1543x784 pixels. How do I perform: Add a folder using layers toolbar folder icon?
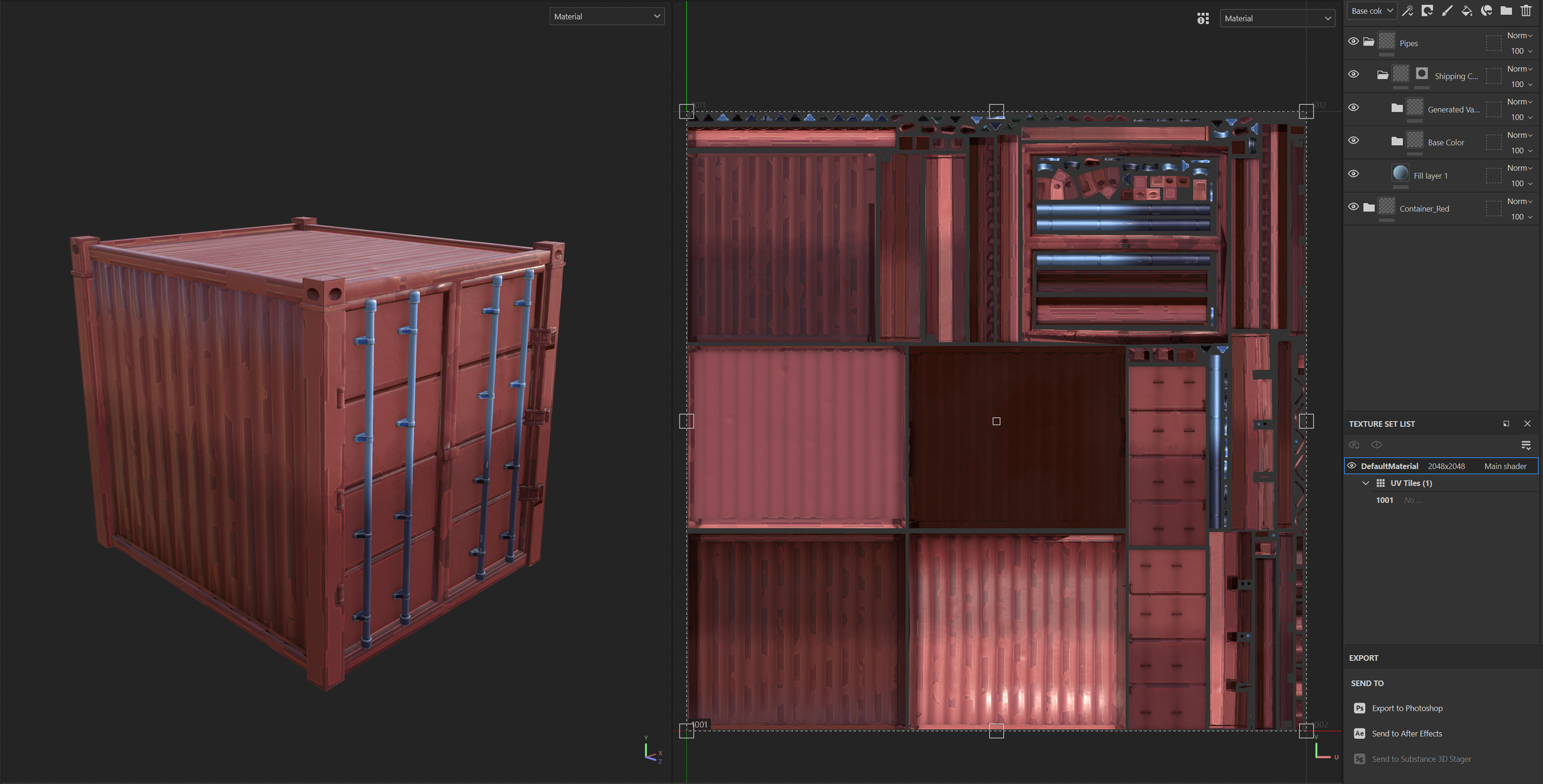point(1507,10)
